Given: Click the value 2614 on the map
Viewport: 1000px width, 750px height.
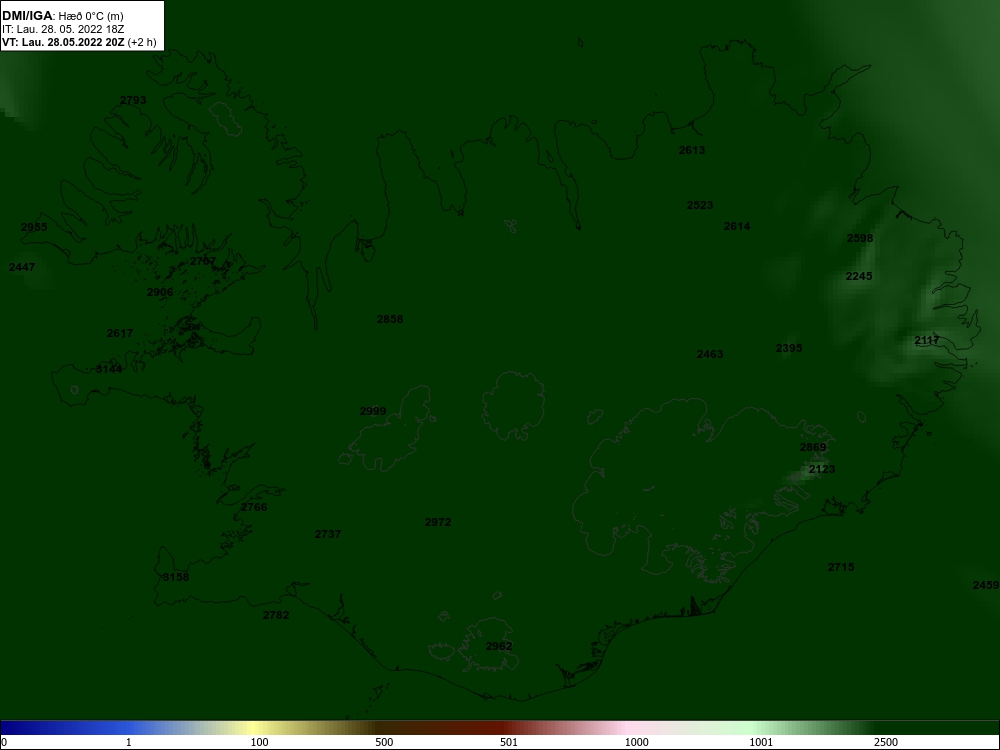Looking at the screenshot, I should click(x=737, y=226).
